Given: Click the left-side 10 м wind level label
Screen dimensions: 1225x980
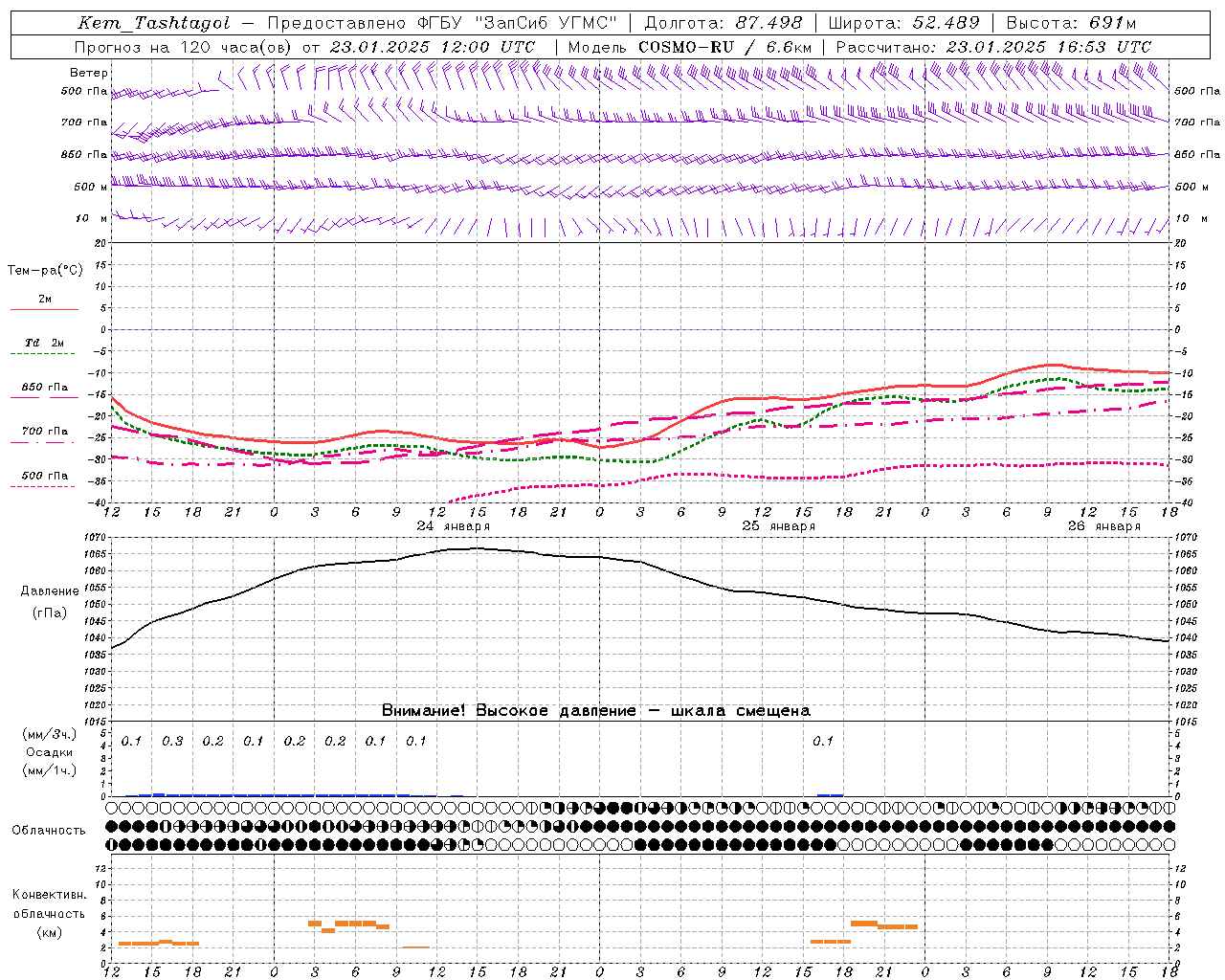Looking at the screenshot, I should [x=93, y=218].
